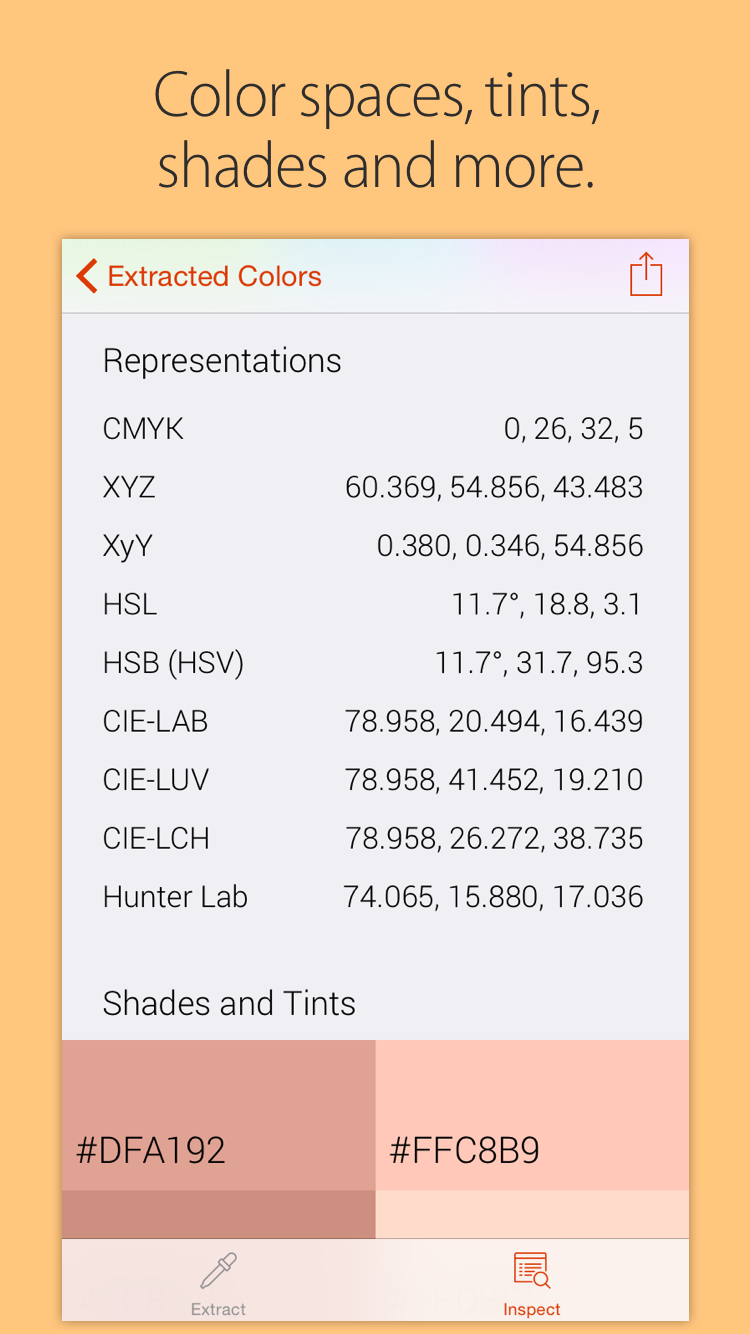Tap the HSL value row
This screenshot has height=1334, width=750.
pyautogui.click(x=373, y=605)
